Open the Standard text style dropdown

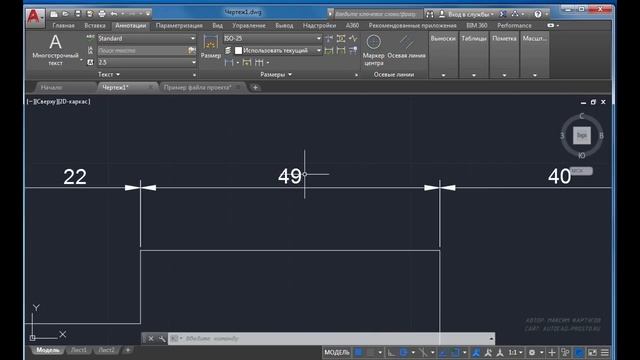147,38
